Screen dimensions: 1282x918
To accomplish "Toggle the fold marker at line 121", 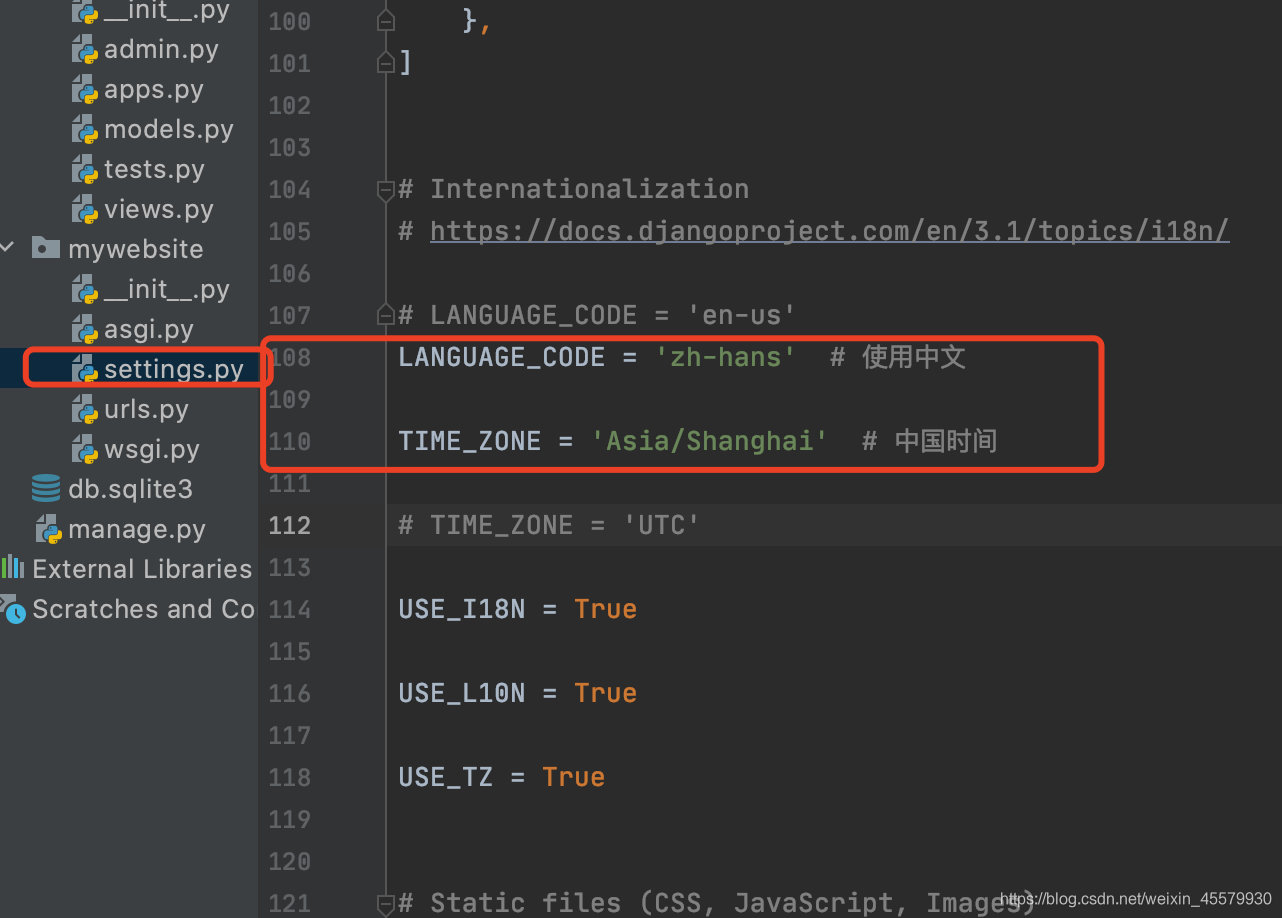I will 386,903.
